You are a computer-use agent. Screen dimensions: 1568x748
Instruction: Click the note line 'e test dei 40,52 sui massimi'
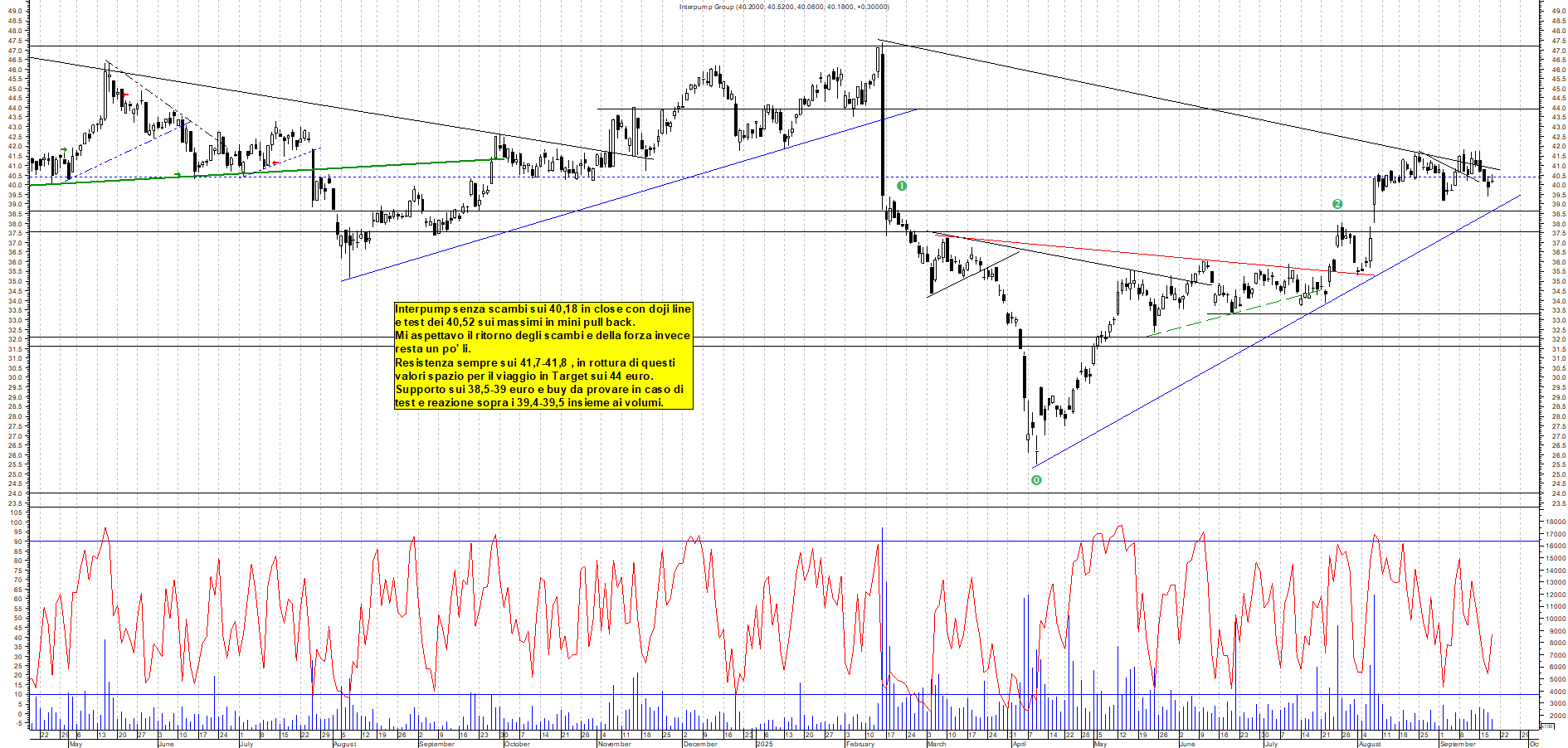coord(514,322)
